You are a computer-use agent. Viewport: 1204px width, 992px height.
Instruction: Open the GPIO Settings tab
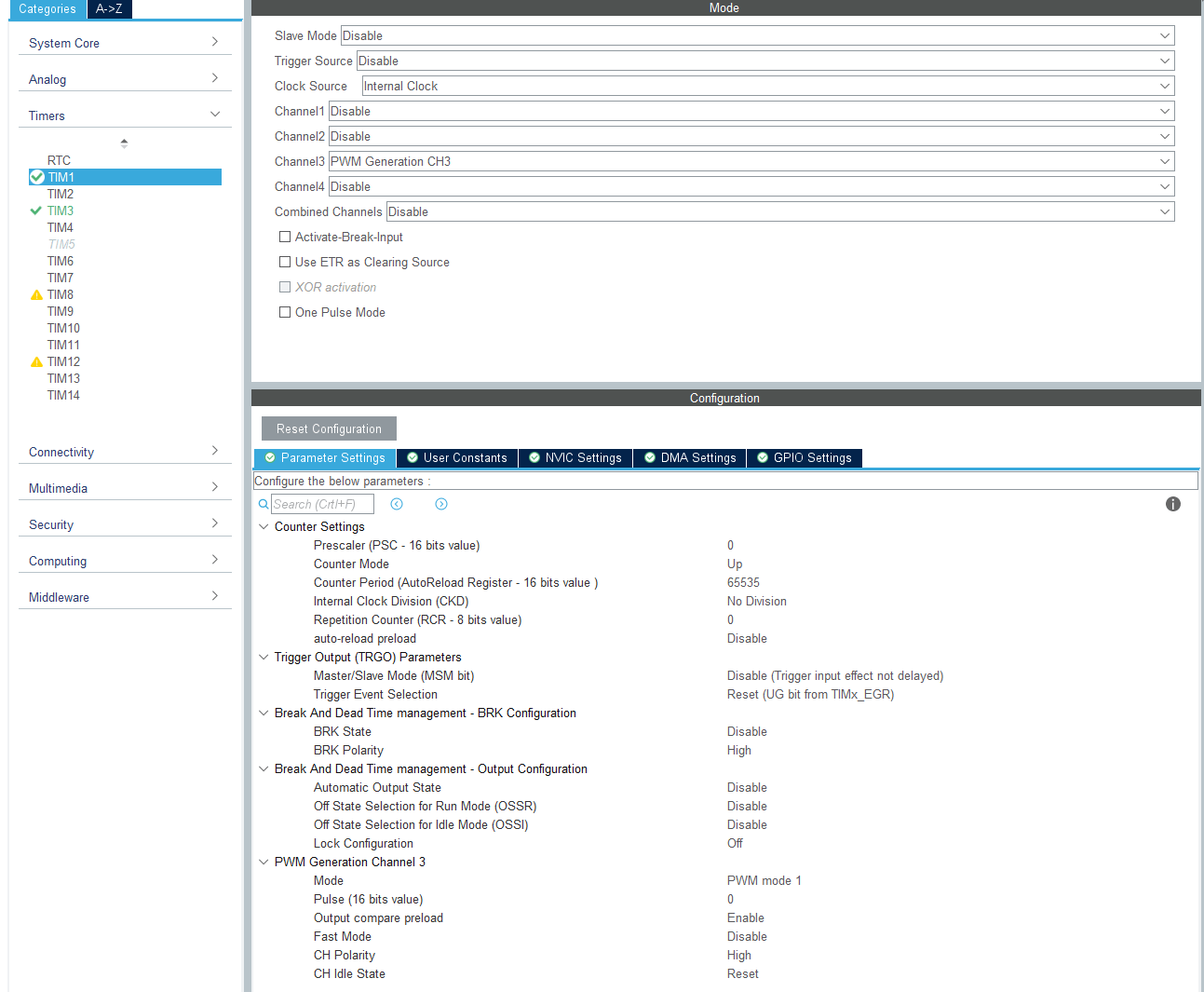click(804, 458)
